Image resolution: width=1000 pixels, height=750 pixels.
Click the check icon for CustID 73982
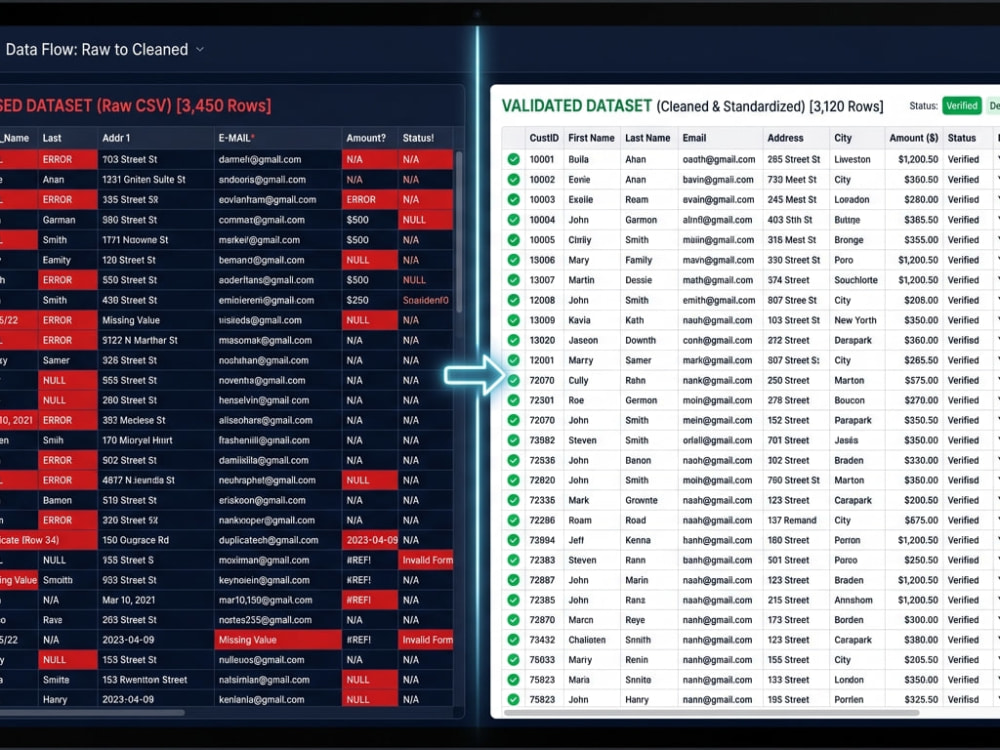click(x=513, y=440)
